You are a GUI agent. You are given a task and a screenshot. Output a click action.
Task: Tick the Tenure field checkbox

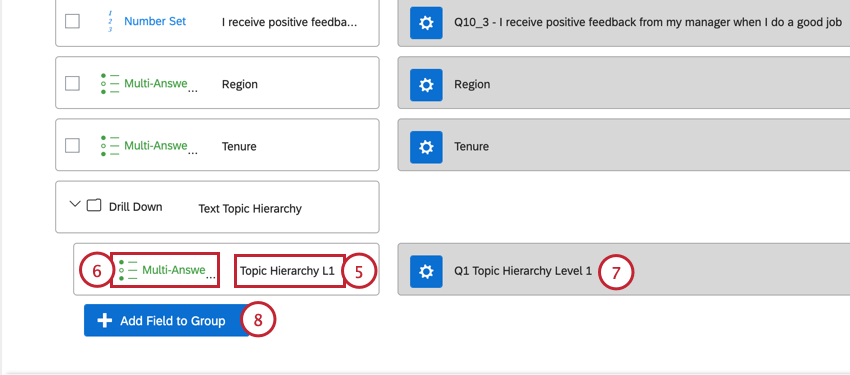click(x=72, y=146)
